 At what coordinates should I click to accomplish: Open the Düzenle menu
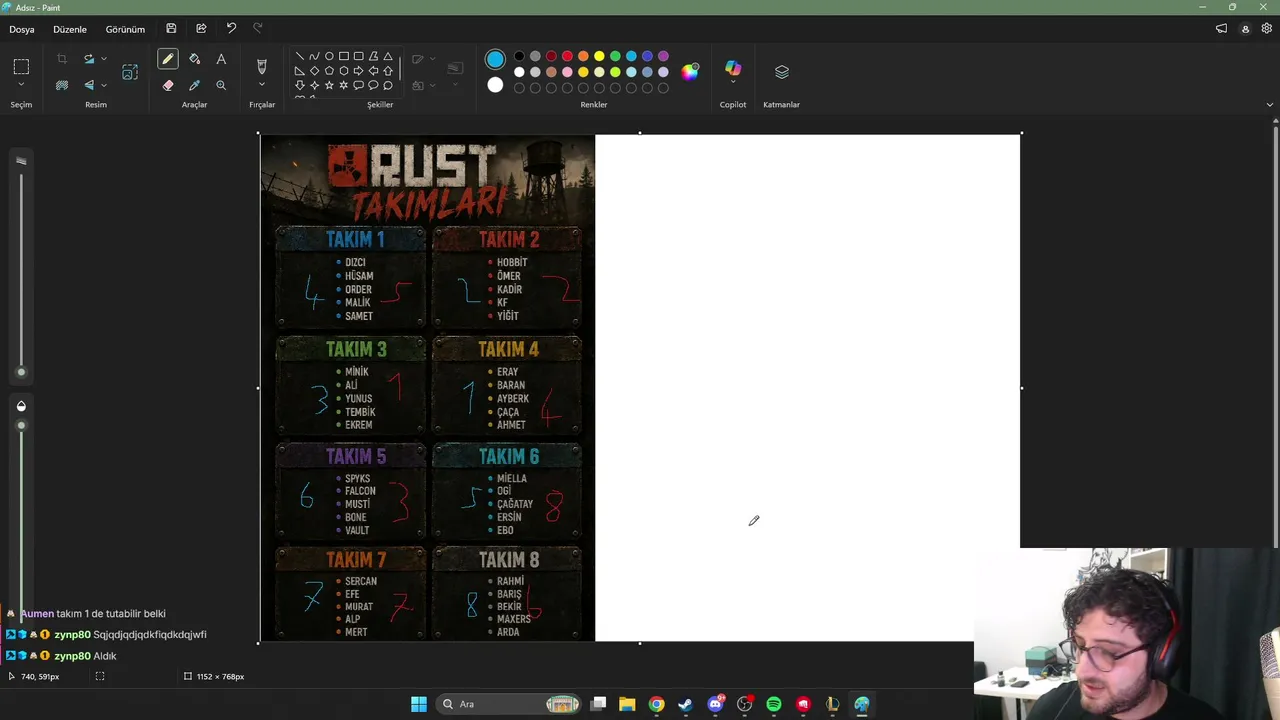point(70,29)
